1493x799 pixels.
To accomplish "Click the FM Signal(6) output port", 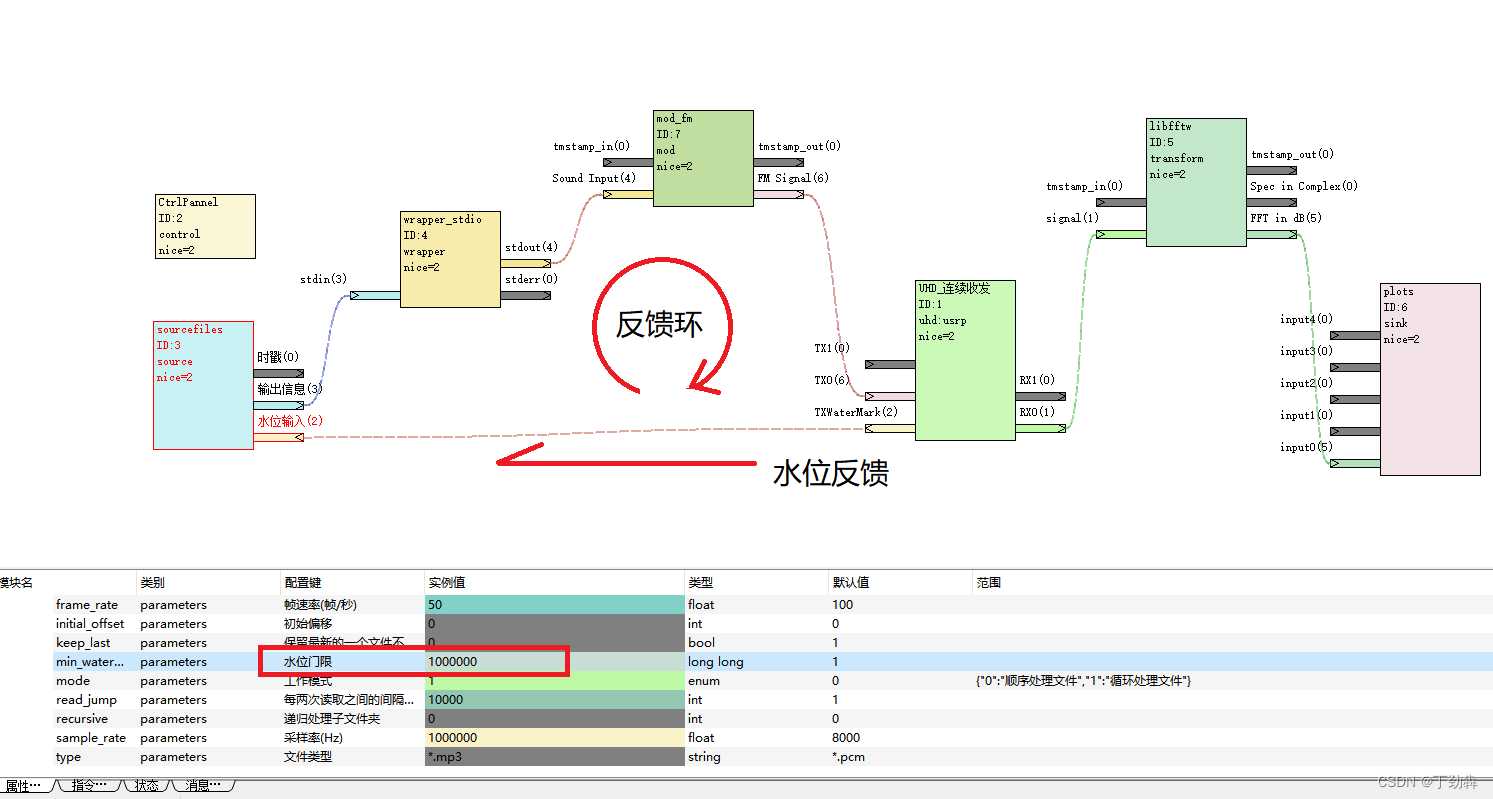I will click(x=779, y=194).
